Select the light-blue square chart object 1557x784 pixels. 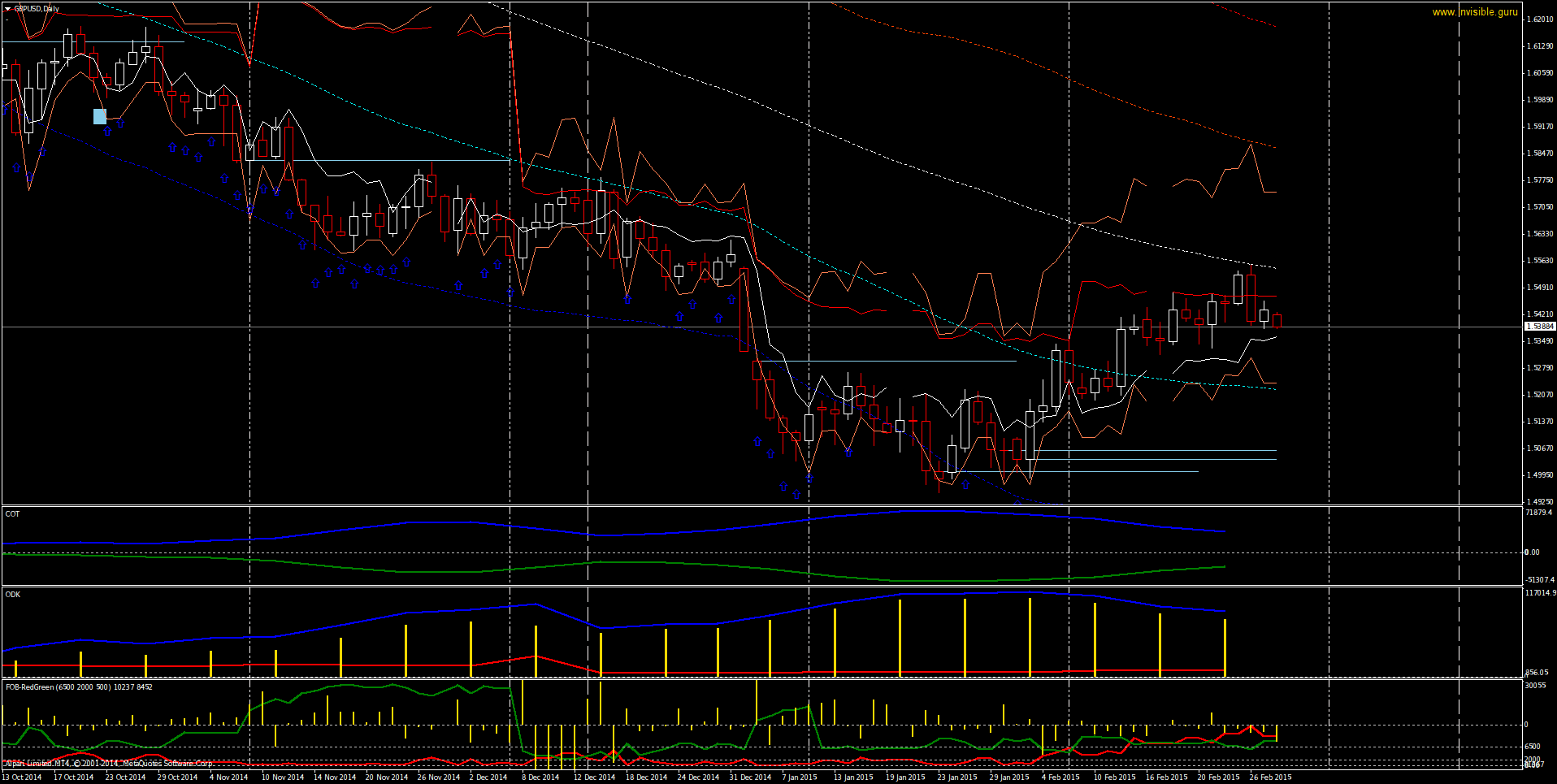pyautogui.click(x=100, y=116)
